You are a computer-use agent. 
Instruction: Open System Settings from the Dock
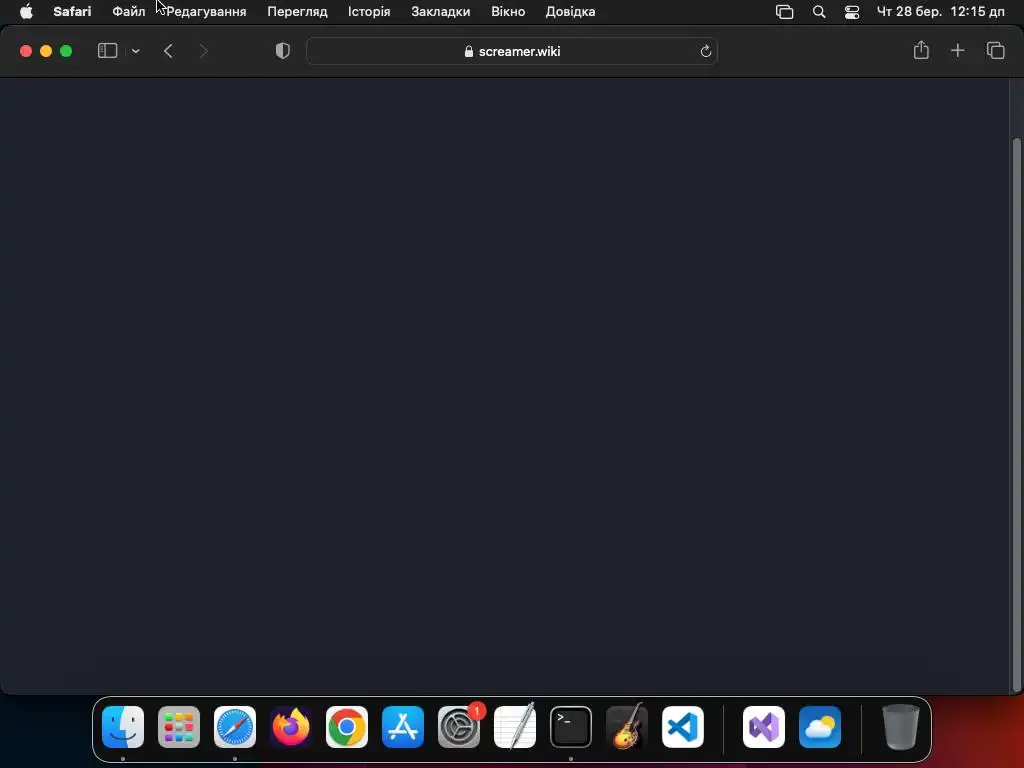[x=459, y=727]
